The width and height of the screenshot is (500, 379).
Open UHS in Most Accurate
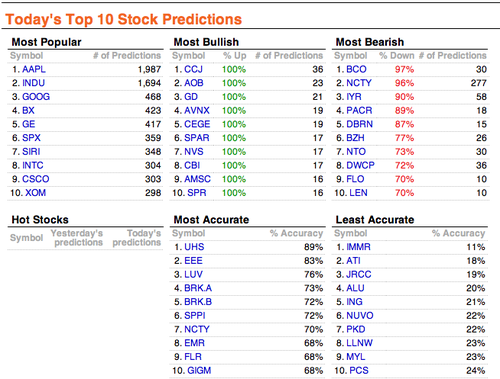tap(194, 247)
